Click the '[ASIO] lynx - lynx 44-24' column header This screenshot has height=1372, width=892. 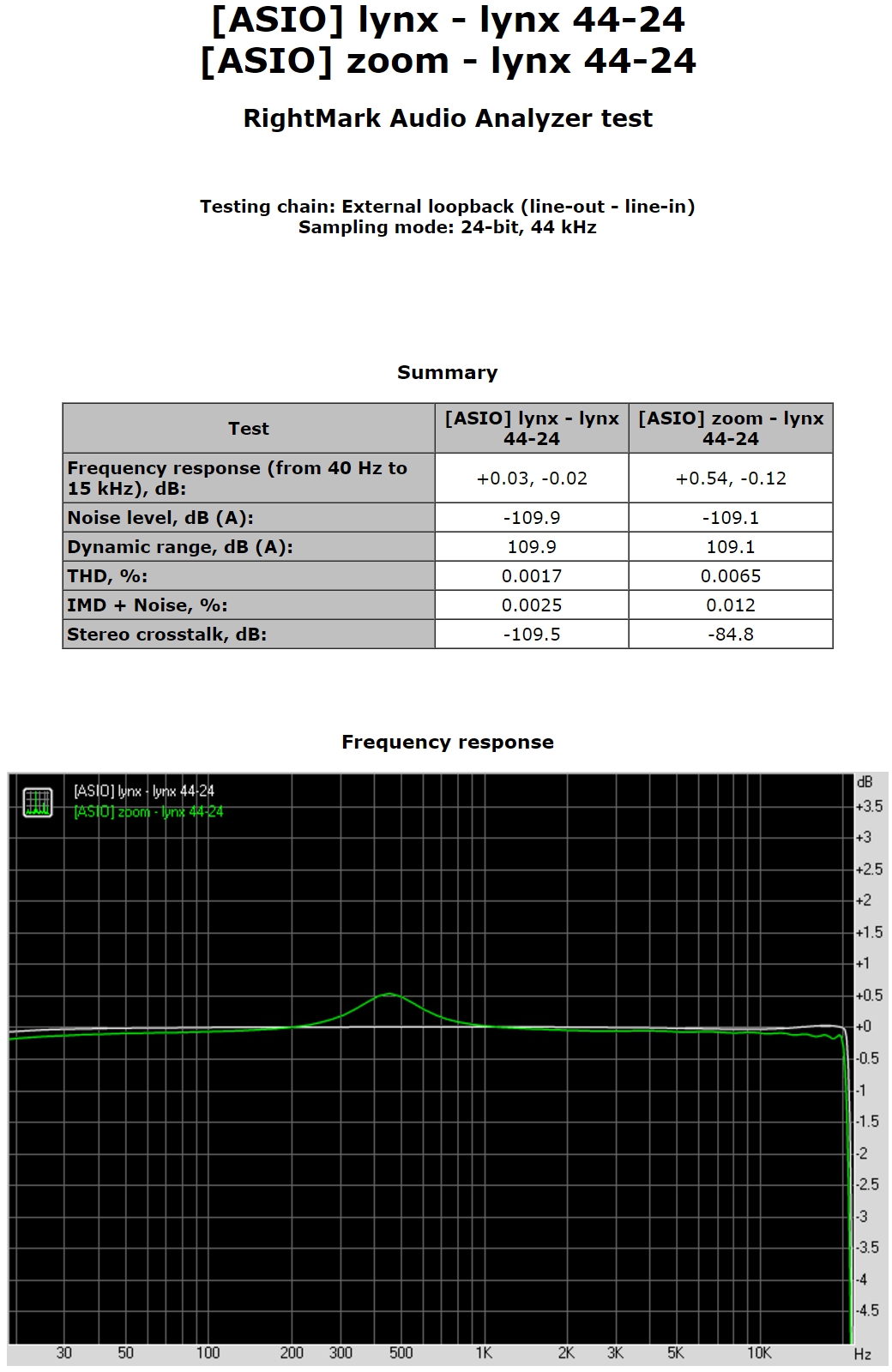[x=532, y=428]
